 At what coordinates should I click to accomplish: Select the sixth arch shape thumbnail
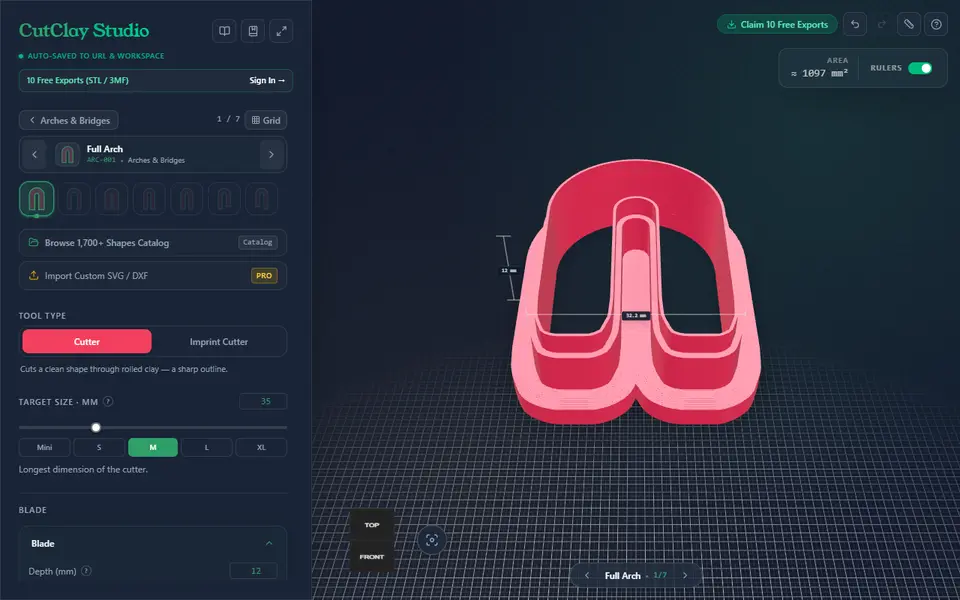(224, 199)
